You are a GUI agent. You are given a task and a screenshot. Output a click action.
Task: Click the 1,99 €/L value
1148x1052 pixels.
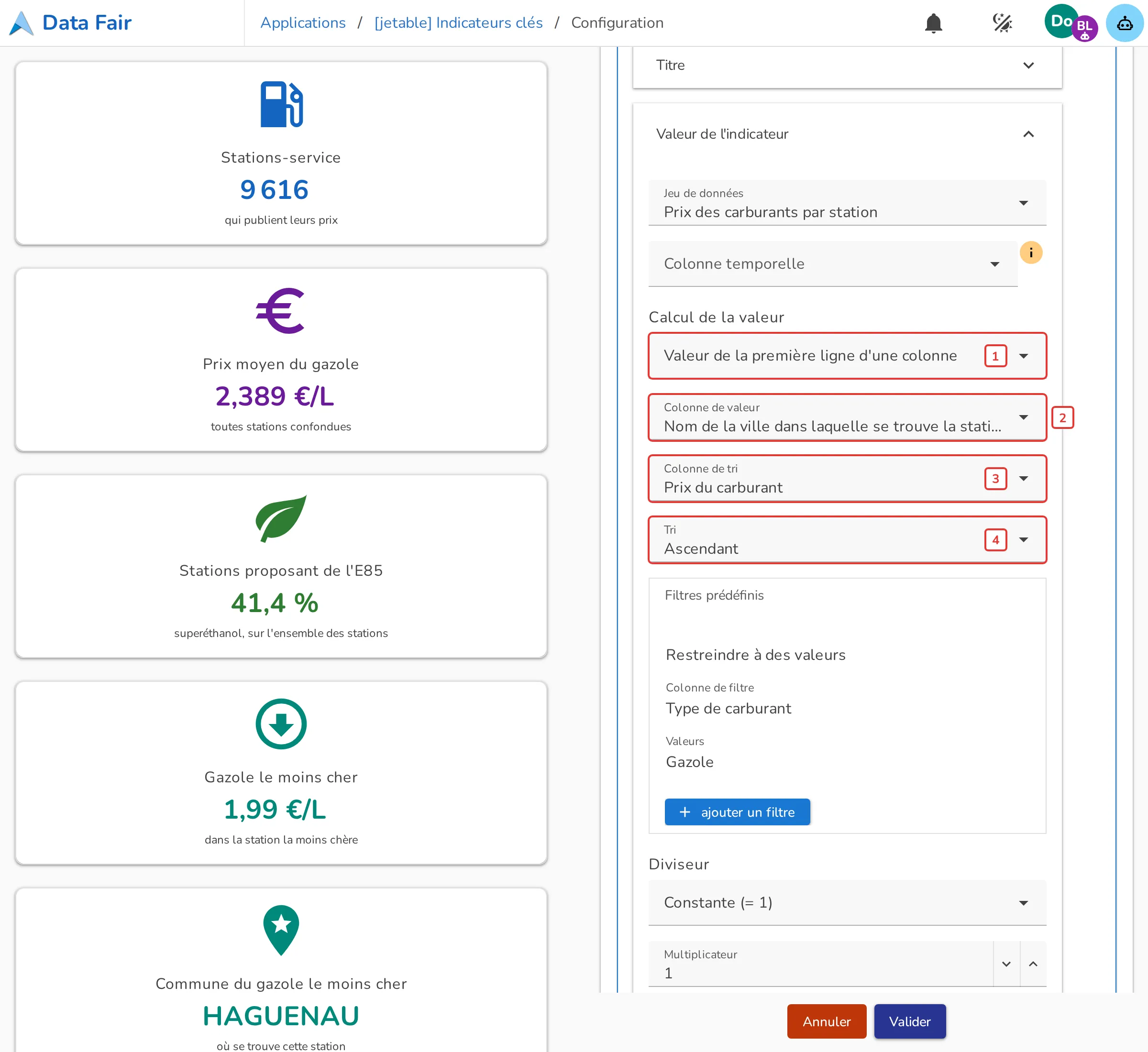pyautogui.click(x=275, y=810)
